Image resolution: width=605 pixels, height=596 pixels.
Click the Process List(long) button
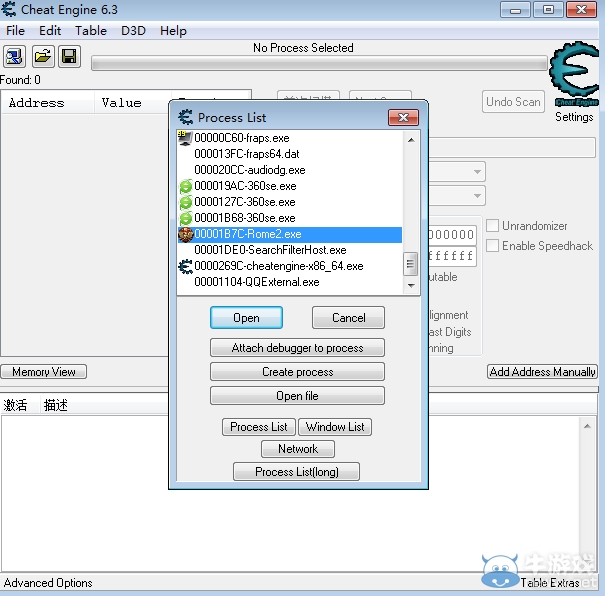click(x=296, y=471)
